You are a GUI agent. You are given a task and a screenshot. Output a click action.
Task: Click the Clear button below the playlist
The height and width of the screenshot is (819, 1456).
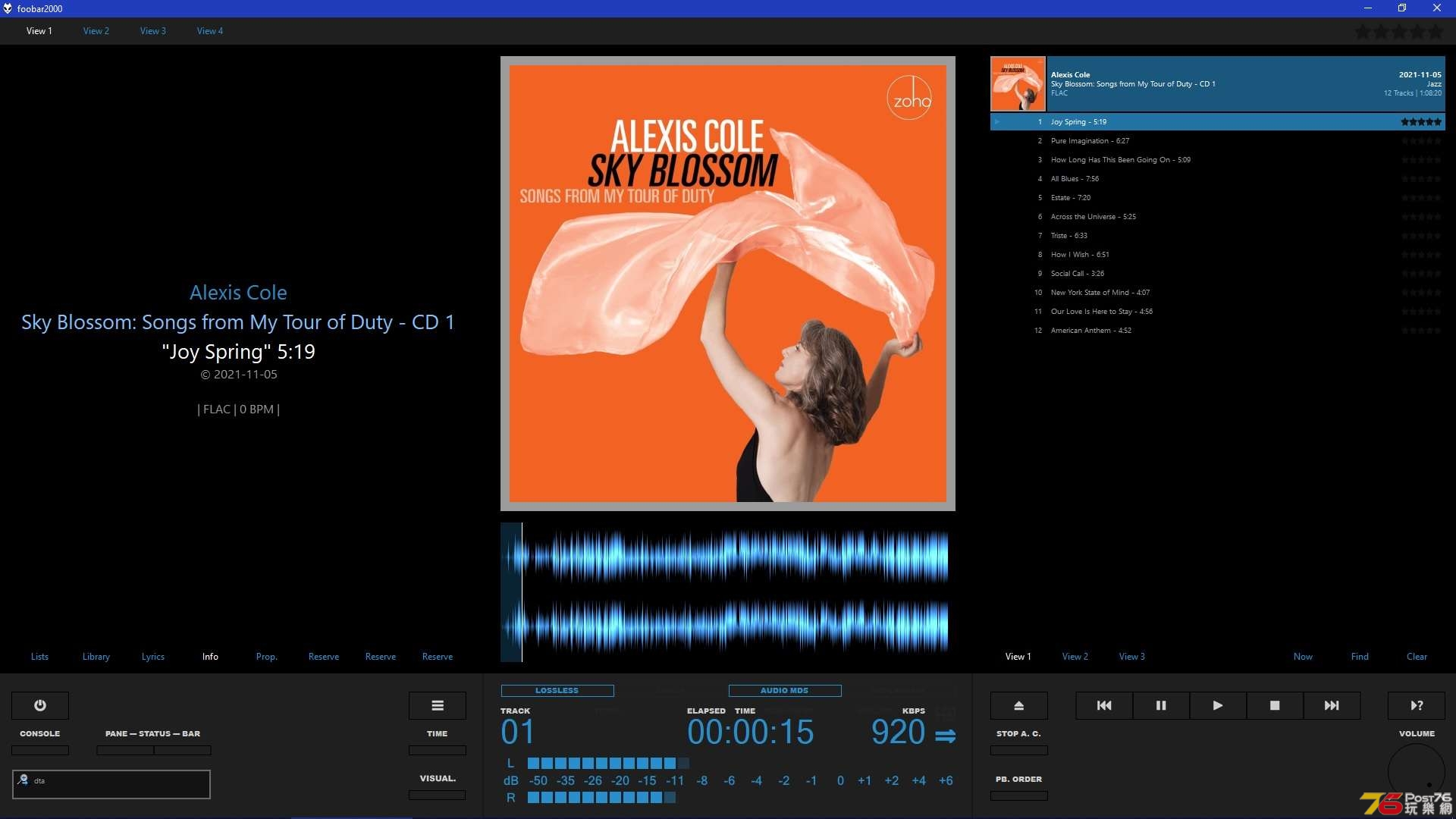click(1417, 657)
